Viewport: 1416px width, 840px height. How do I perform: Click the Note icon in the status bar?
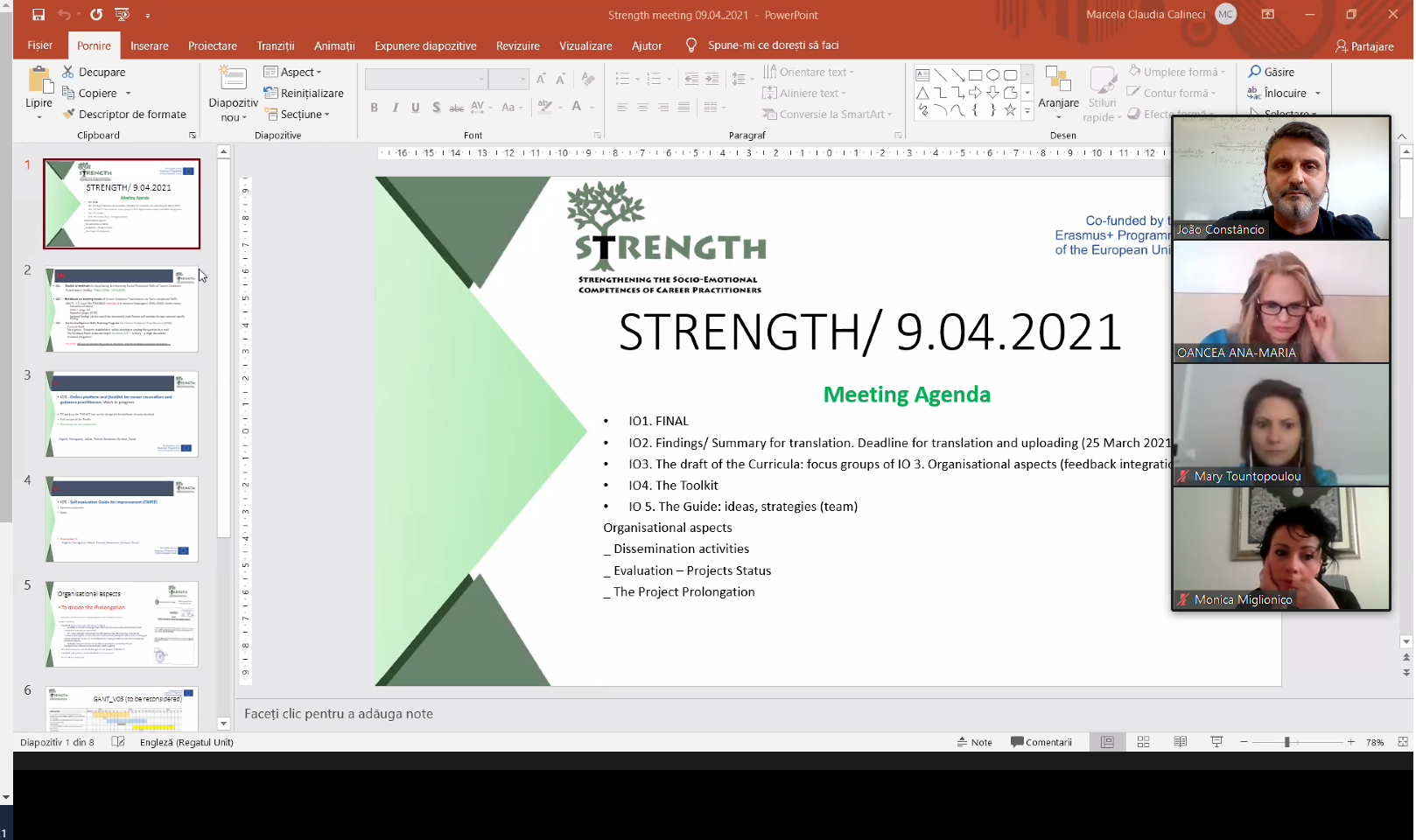point(974,742)
